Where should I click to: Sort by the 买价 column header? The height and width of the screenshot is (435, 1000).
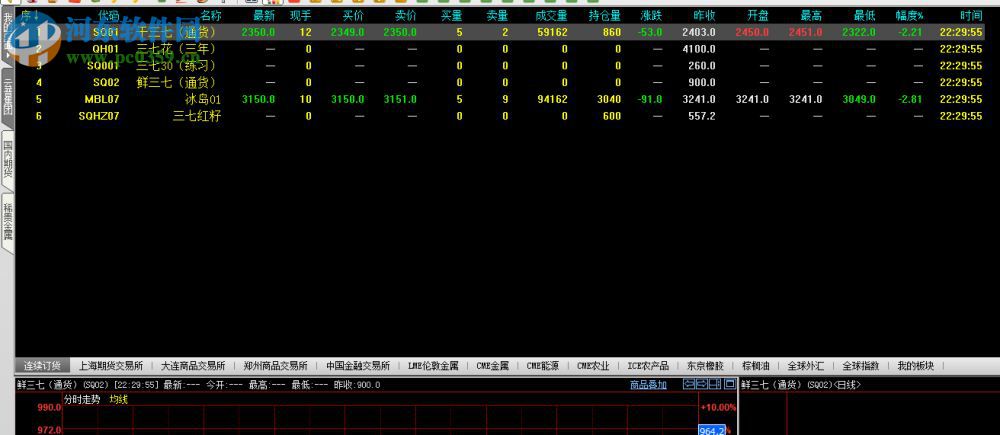click(x=353, y=15)
